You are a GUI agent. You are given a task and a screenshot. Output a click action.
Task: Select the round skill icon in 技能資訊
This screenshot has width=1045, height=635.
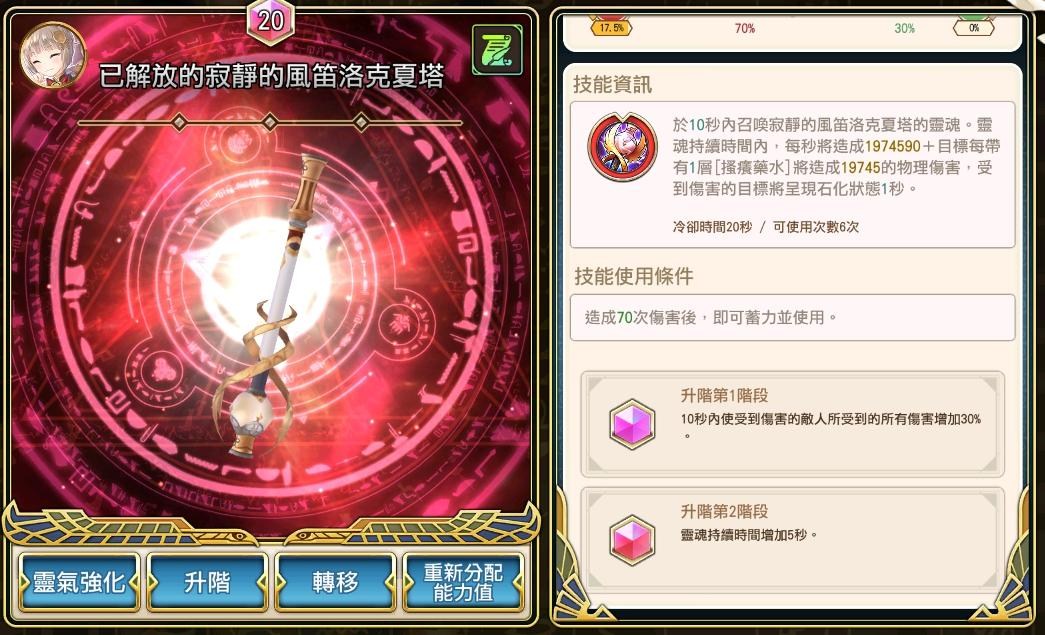(622, 147)
